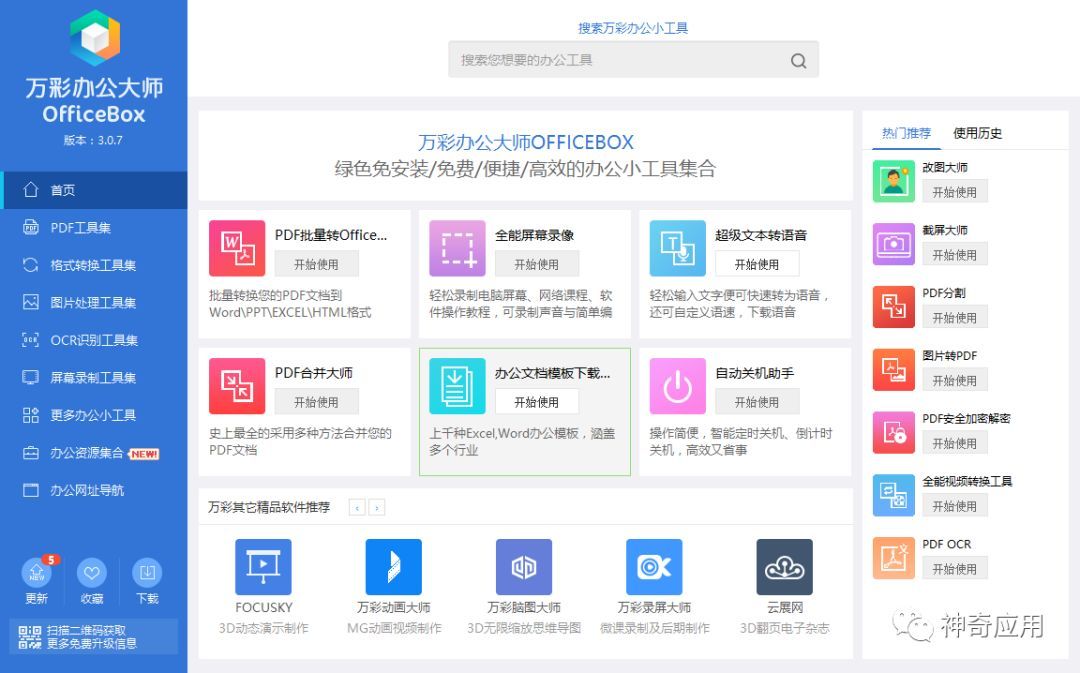
Task: Click the PDF批量转Office tool icon
Action: point(237,248)
